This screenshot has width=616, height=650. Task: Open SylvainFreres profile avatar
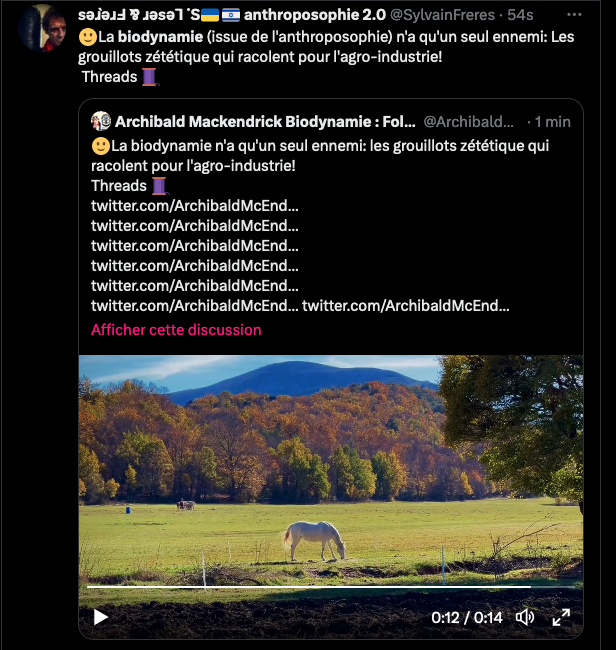coord(42,28)
